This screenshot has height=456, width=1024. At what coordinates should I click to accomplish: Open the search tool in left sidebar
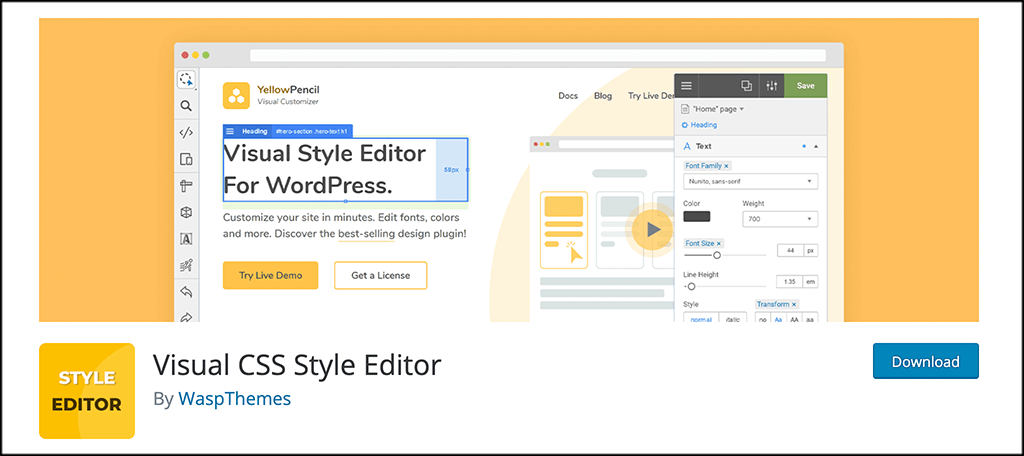pos(186,106)
